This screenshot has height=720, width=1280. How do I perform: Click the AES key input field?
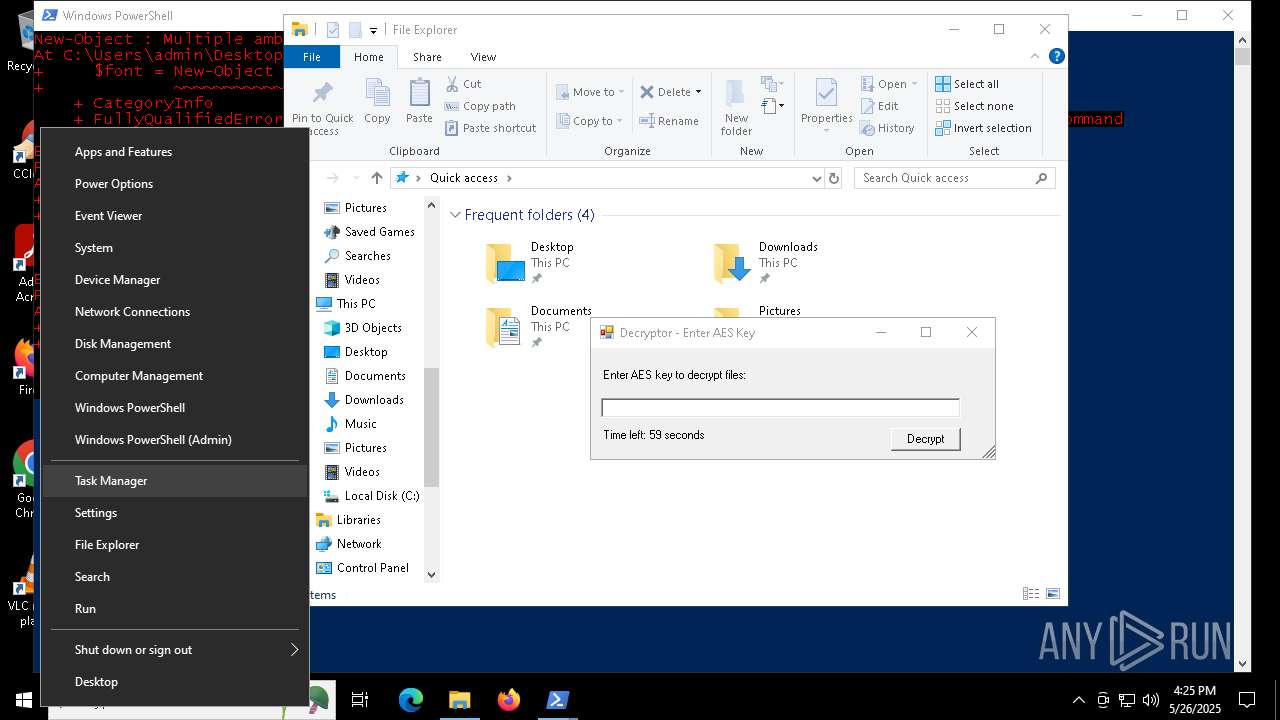point(780,407)
